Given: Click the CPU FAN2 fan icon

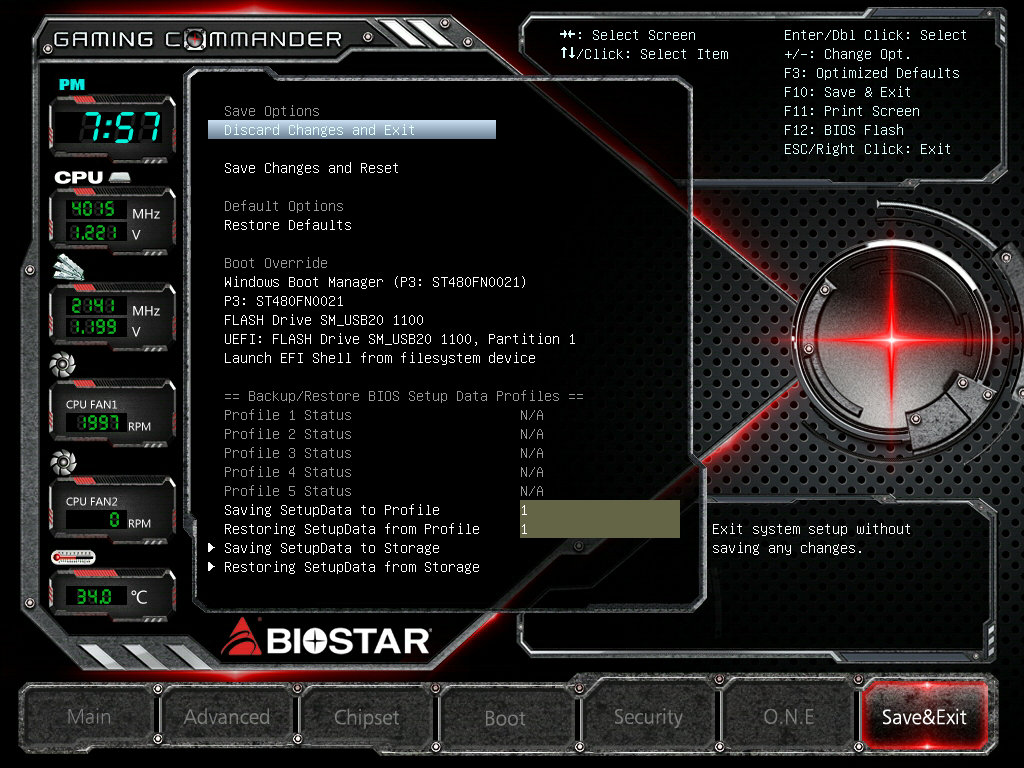Looking at the screenshot, I should [x=63, y=462].
